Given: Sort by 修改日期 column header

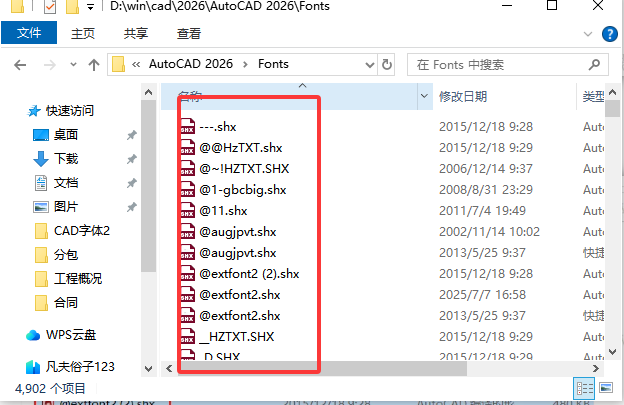Looking at the screenshot, I should tap(463, 96).
